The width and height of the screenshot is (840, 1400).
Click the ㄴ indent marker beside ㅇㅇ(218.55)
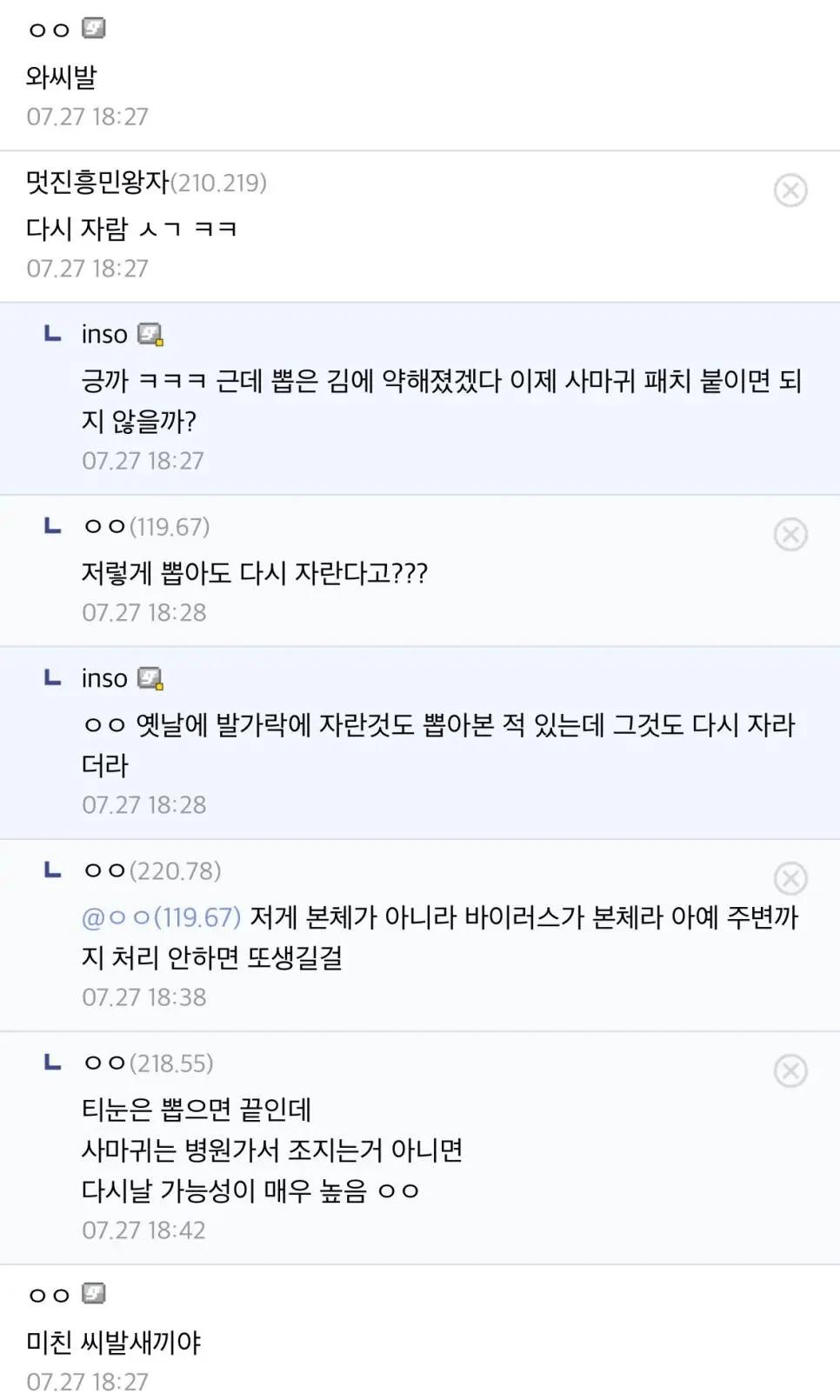(x=51, y=1063)
